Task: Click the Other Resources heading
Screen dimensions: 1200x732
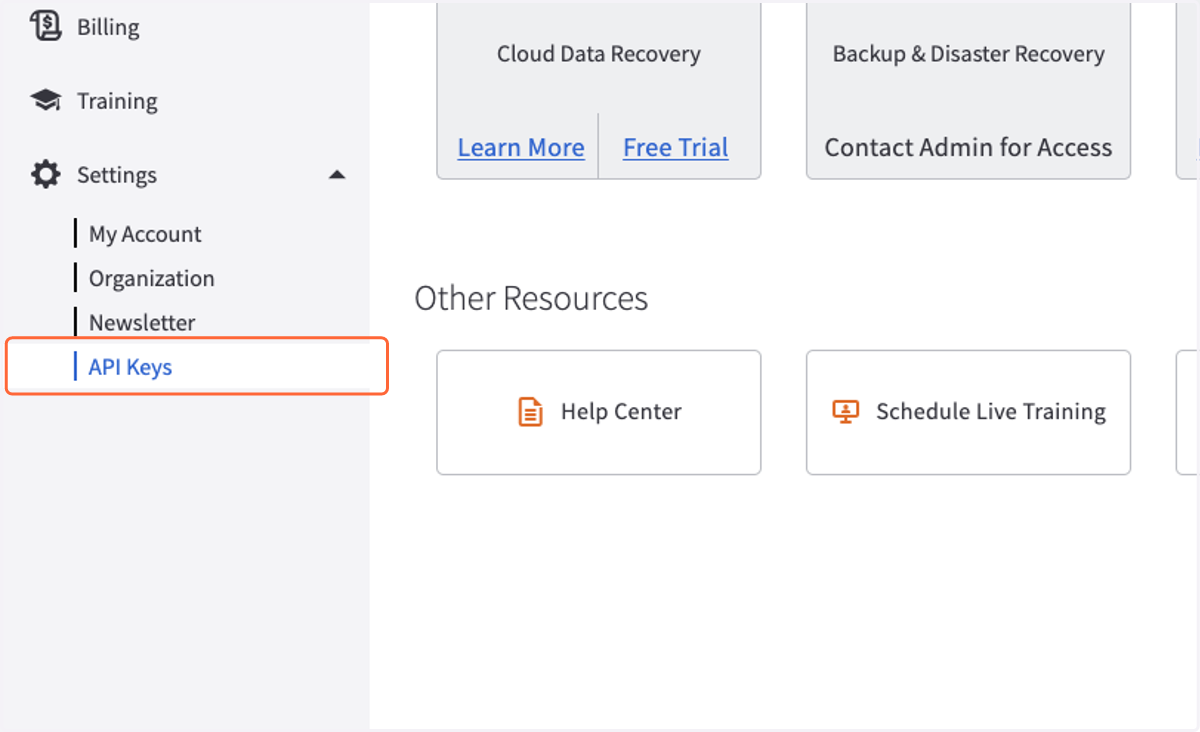Action: click(531, 298)
